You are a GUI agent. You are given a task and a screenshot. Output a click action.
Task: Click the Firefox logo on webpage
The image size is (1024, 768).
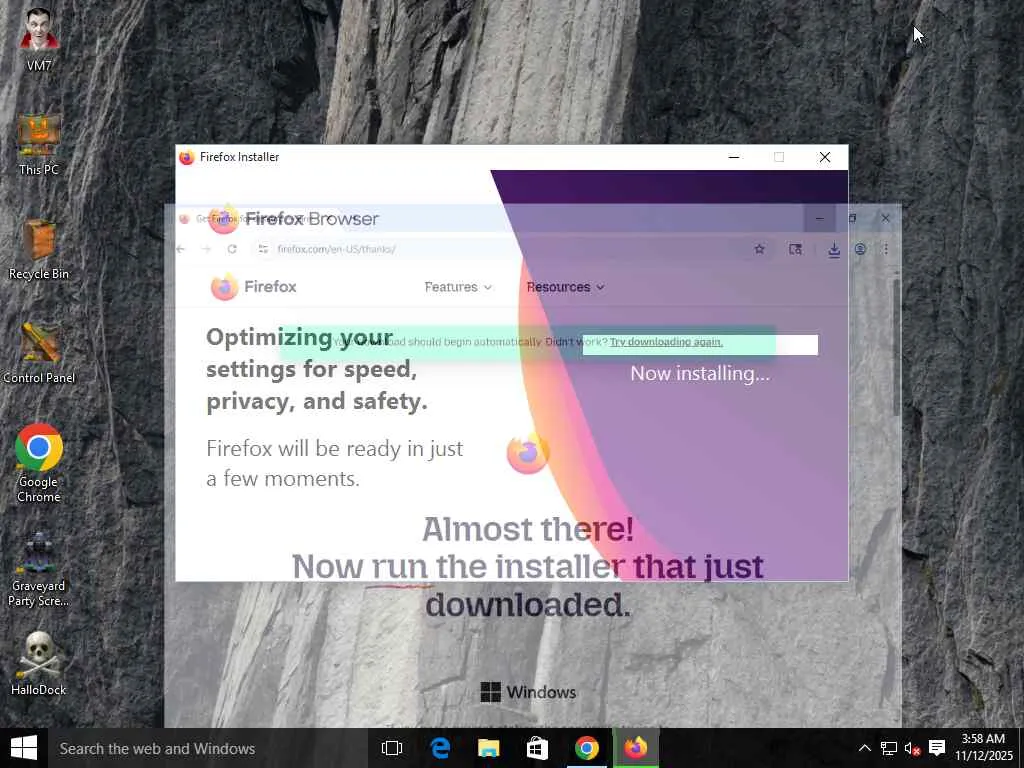tap(254, 287)
